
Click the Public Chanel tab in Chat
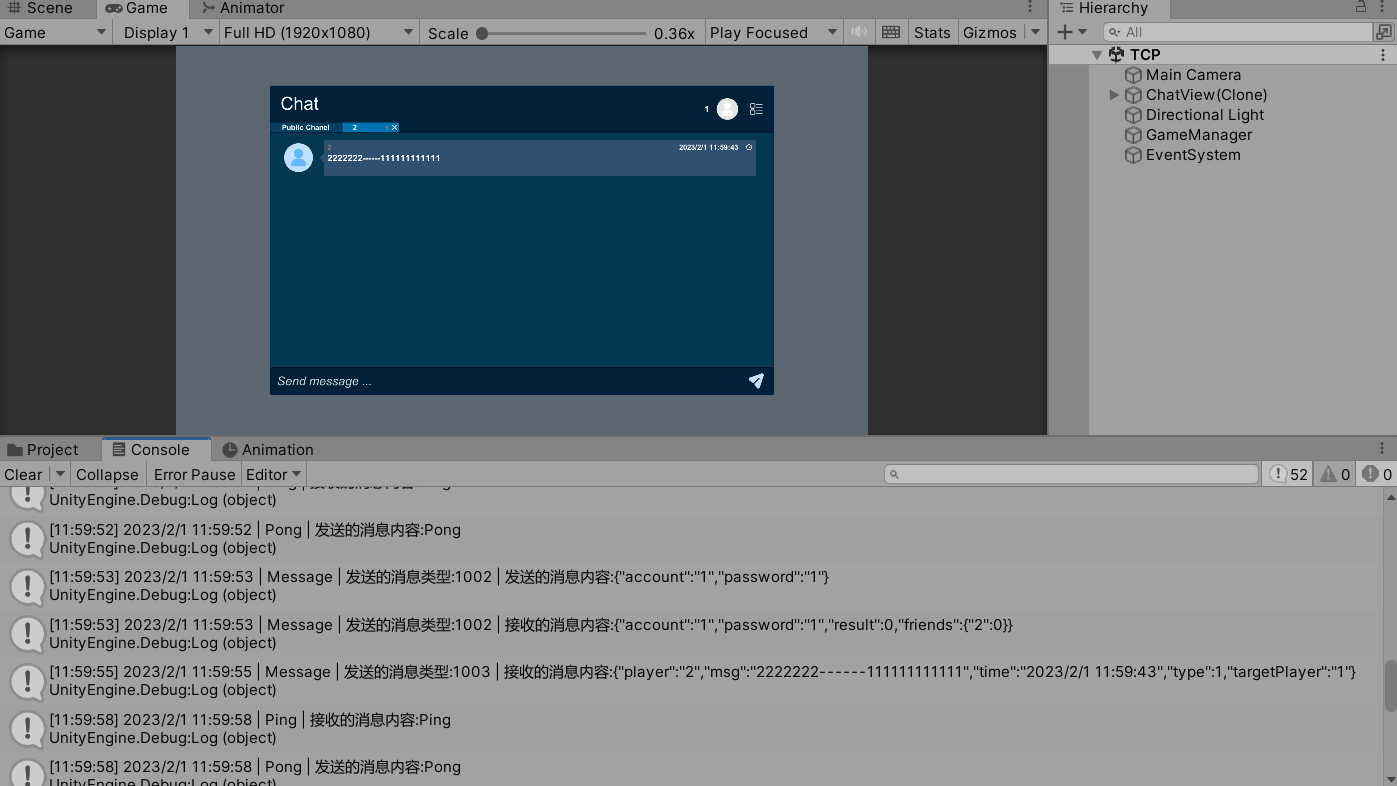point(305,128)
